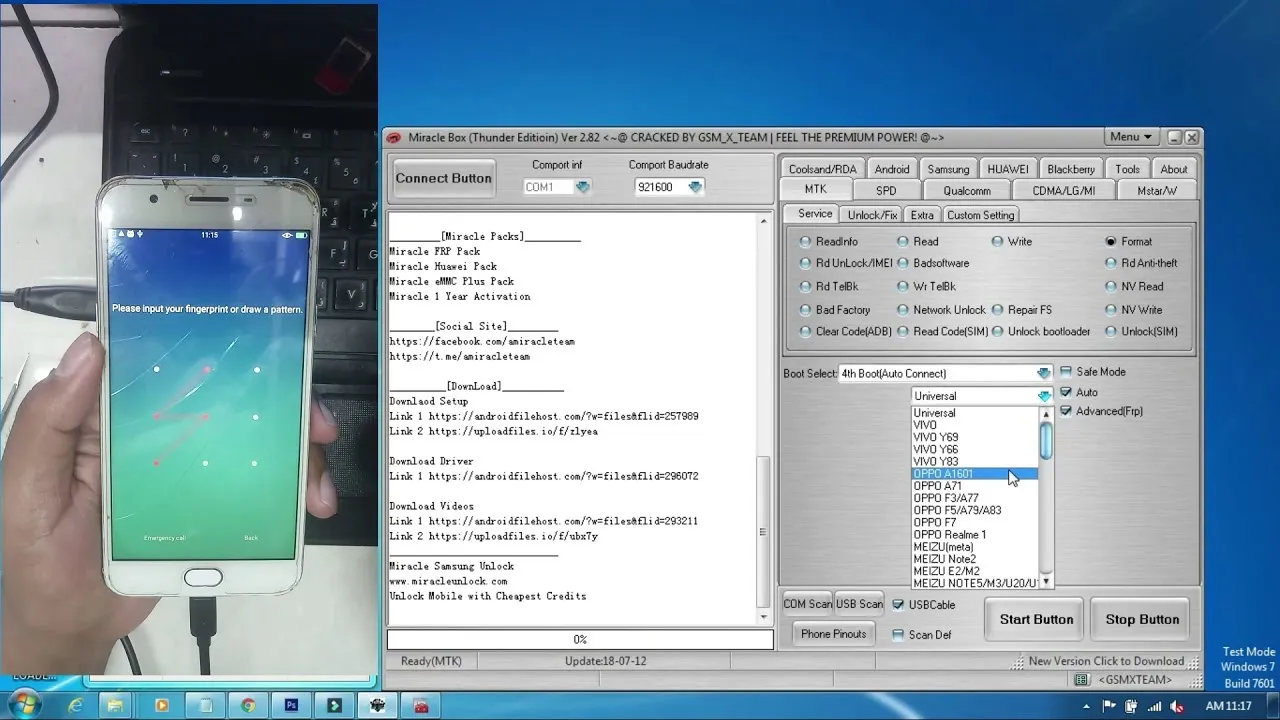Screen dimensions: 1280x720
Task: Select MEIZU Note2 in the model list
Action: click(x=975, y=559)
